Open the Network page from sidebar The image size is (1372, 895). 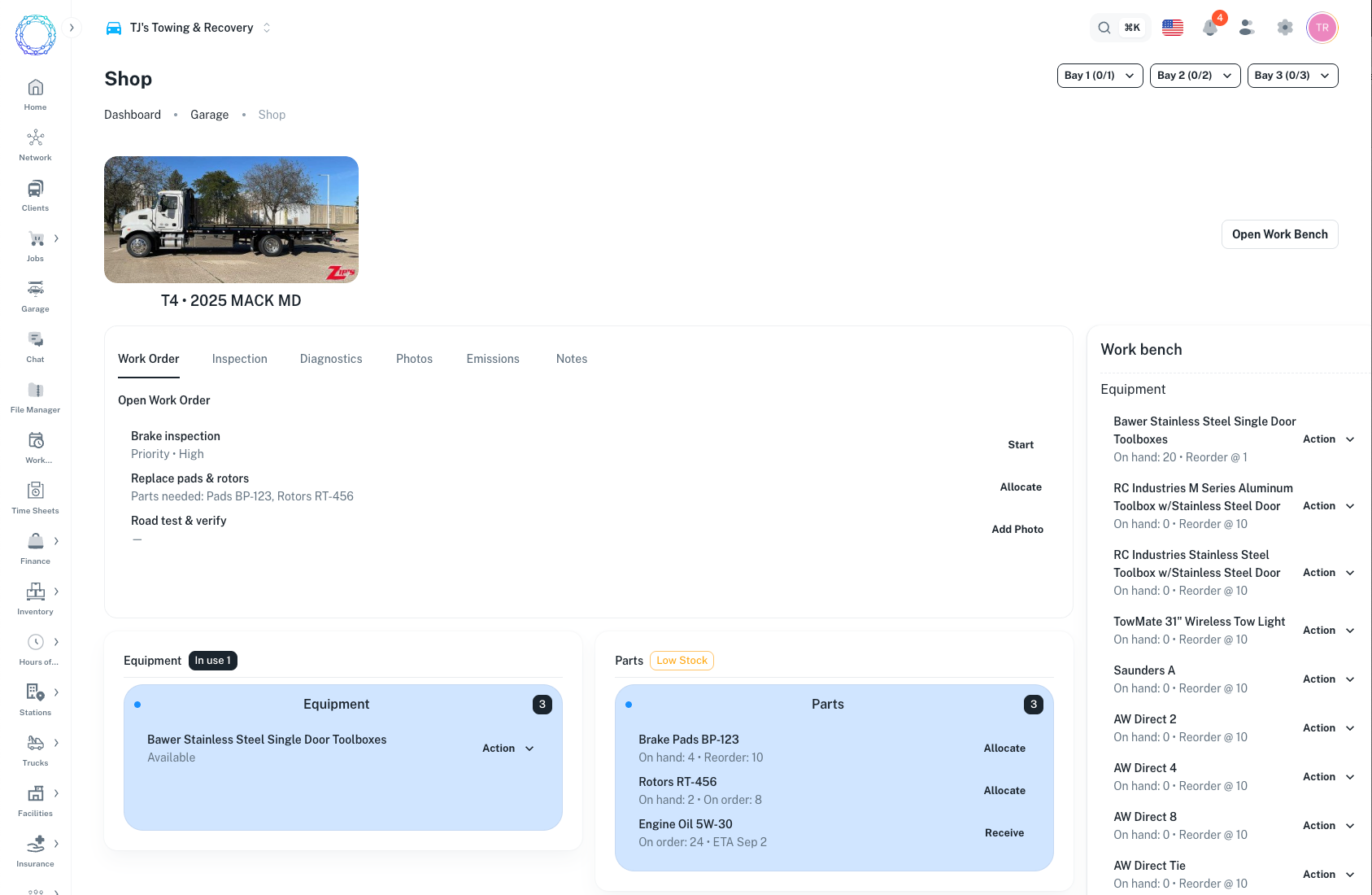pyautogui.click(x=35, y=145)
